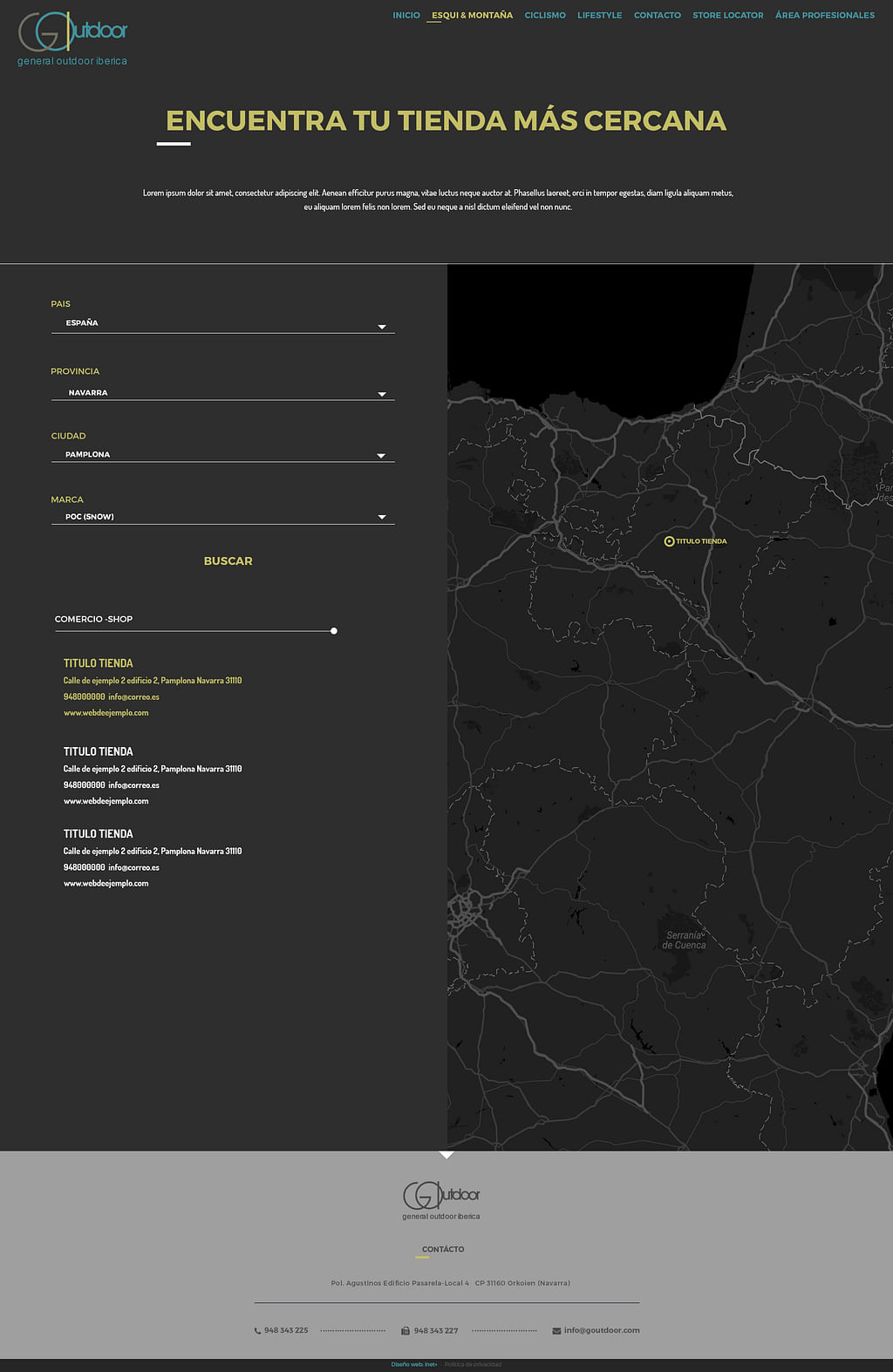Go to Store Locator in navigation

[727, 16]
